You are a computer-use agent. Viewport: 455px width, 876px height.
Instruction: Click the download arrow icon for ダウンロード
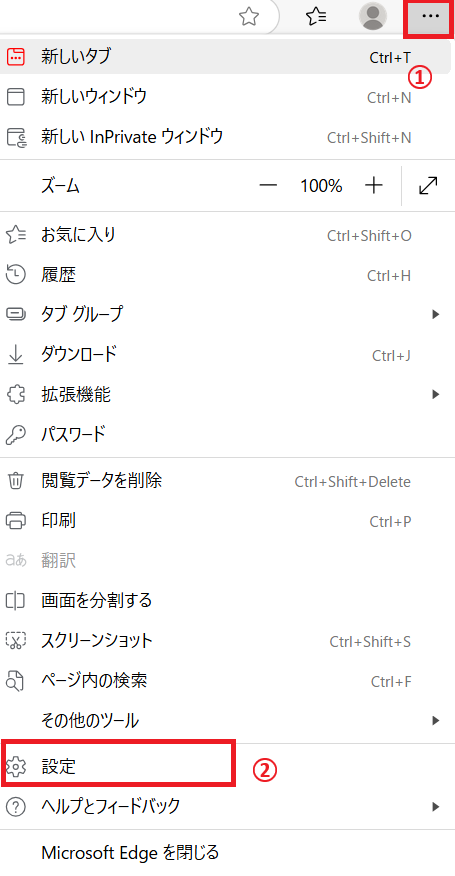pyautogui.click(x=16, y=355)
